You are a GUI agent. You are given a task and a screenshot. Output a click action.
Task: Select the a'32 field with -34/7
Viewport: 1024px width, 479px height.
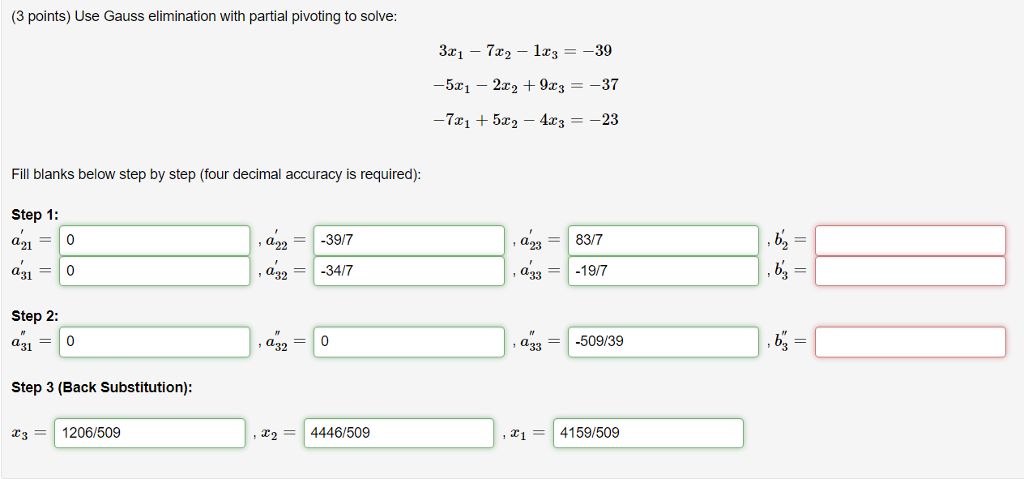pos(409,271)
